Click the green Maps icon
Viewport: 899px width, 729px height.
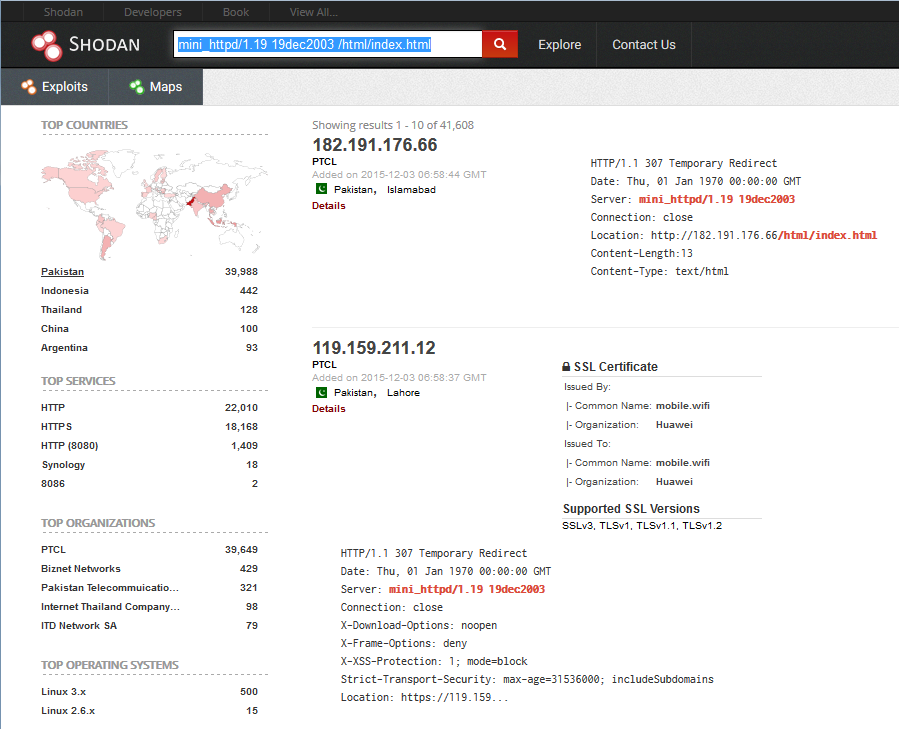coord(136,87)
